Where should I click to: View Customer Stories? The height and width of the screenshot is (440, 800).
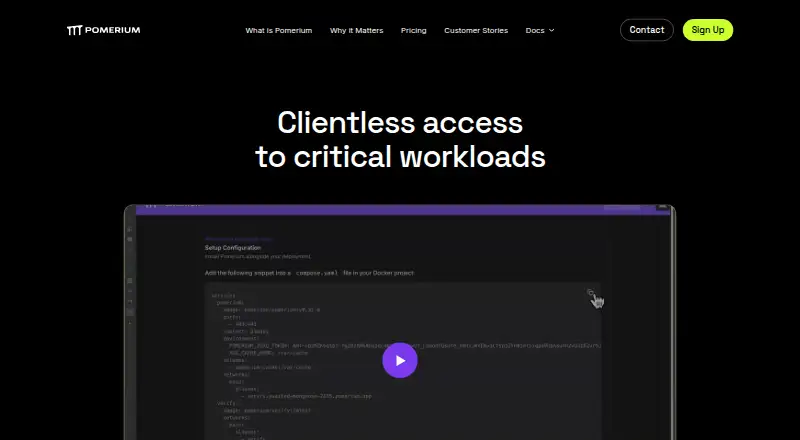click(476, 31)
